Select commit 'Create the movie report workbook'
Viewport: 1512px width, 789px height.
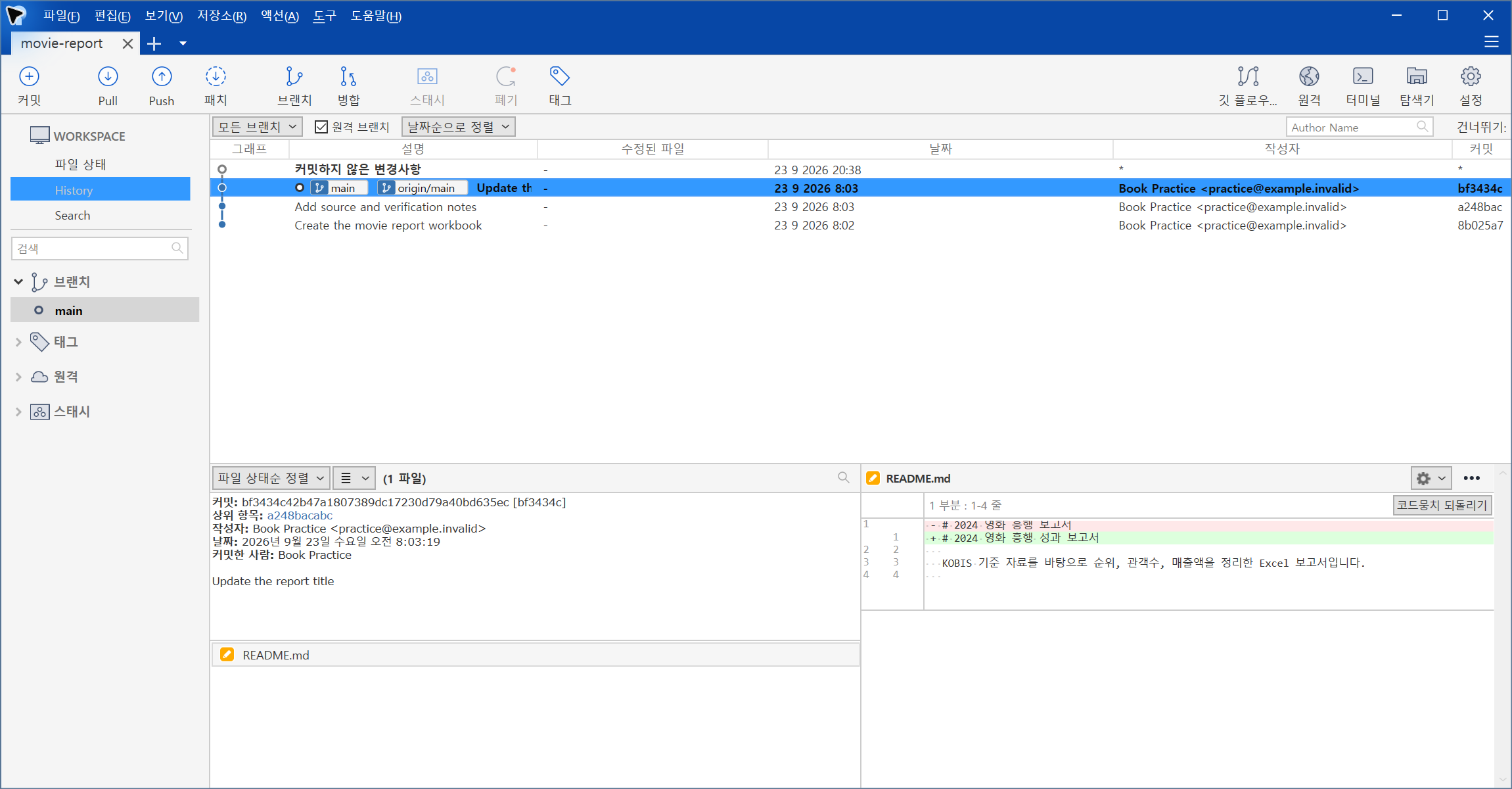coord(860,225)
